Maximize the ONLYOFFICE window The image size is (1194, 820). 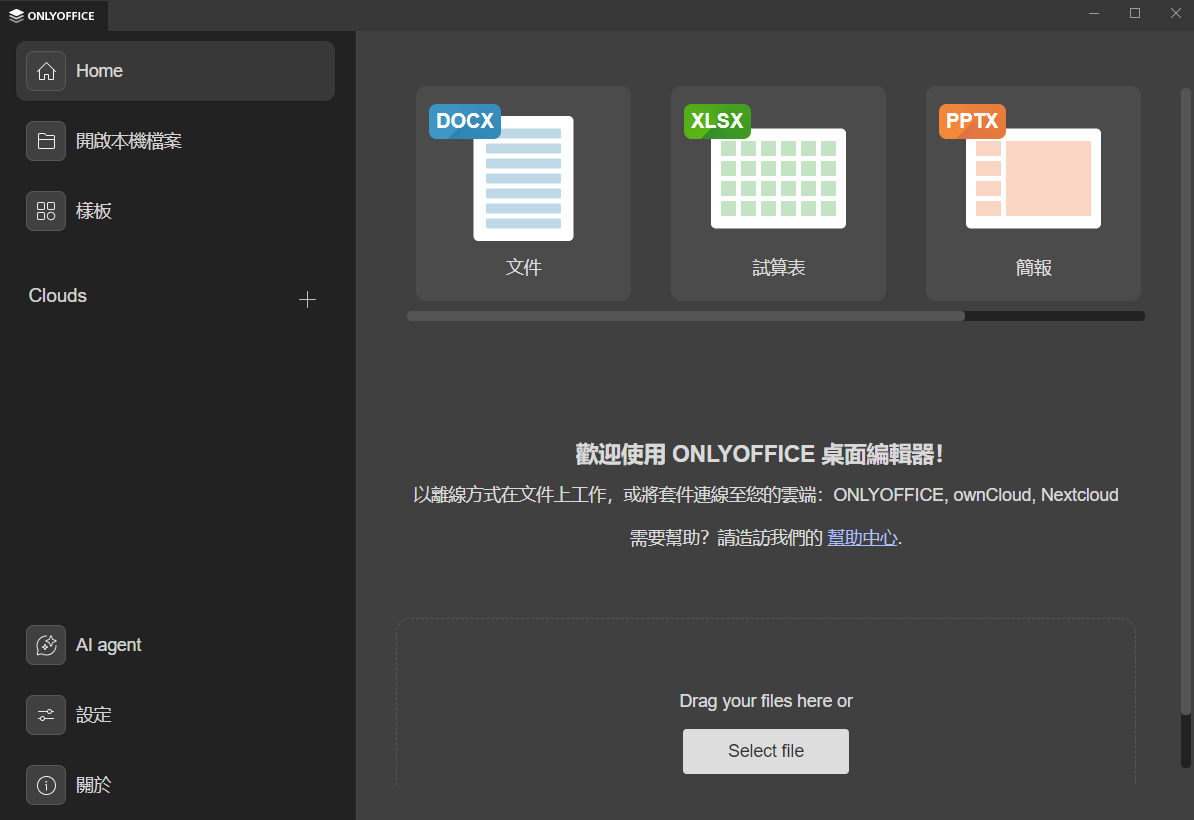(x=1135, y=14)
